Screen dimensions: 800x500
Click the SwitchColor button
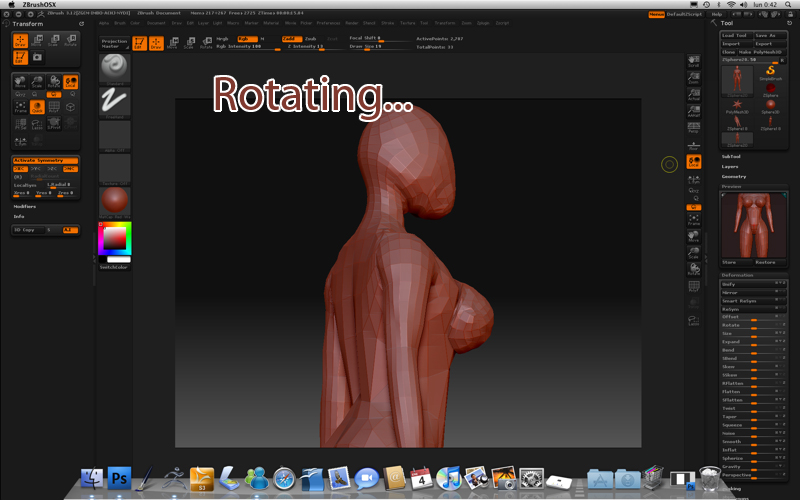(x=114, y=267)
